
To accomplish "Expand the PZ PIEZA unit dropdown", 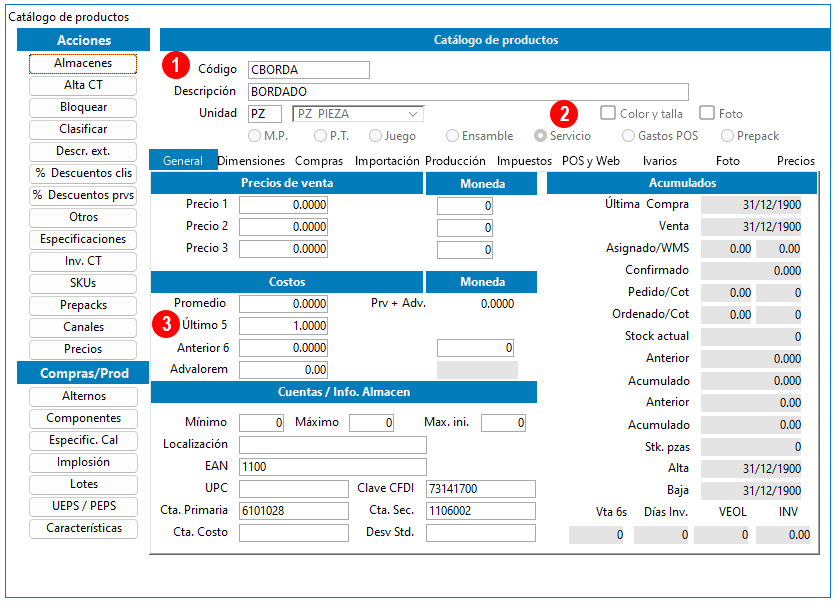I will point(413,114).
